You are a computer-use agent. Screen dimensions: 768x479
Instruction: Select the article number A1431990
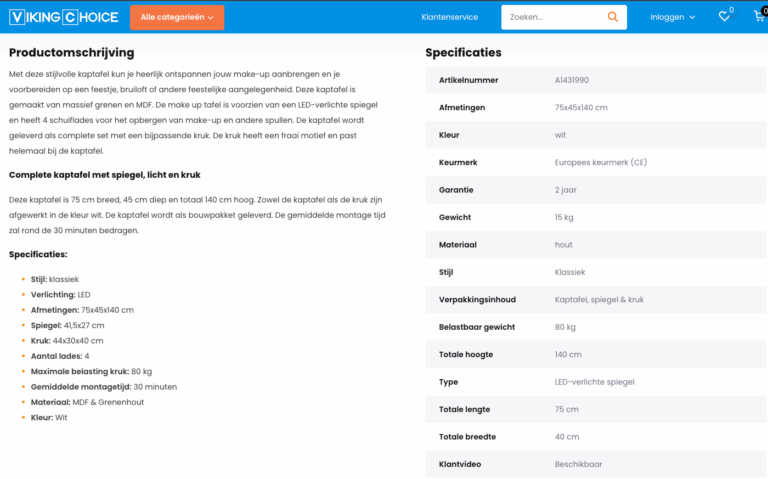572,80
